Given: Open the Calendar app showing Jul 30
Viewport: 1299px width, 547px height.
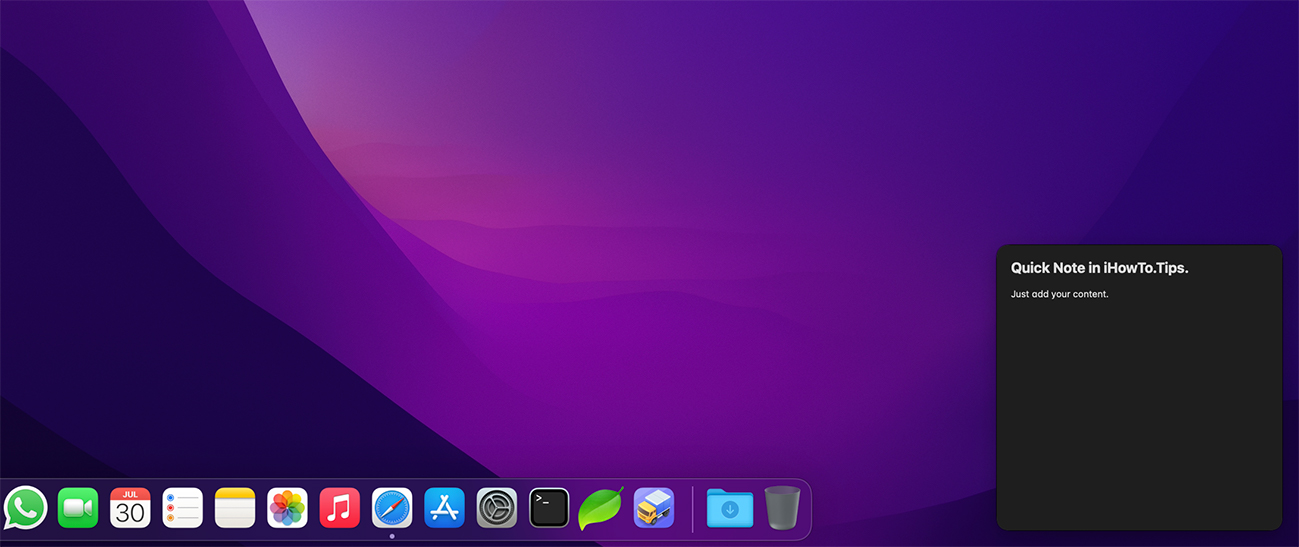Looking at the screenshot, I should 130,508.
